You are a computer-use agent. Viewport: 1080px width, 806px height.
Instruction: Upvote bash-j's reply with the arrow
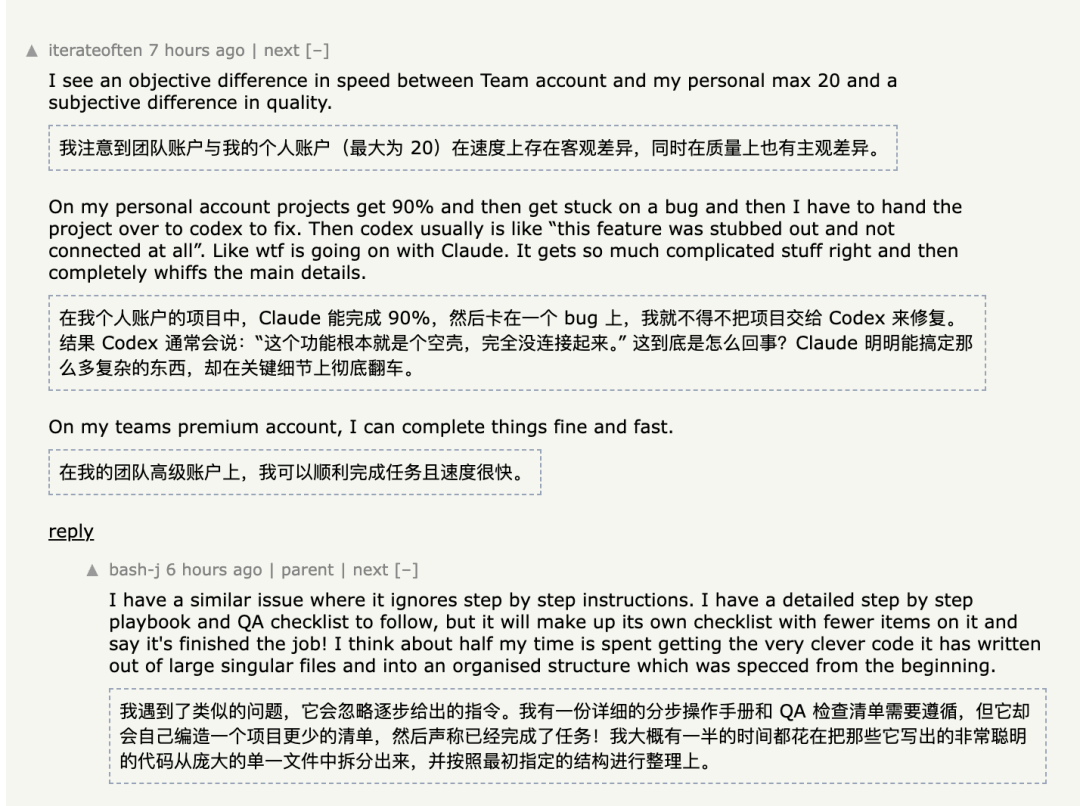tap(93, 570)
